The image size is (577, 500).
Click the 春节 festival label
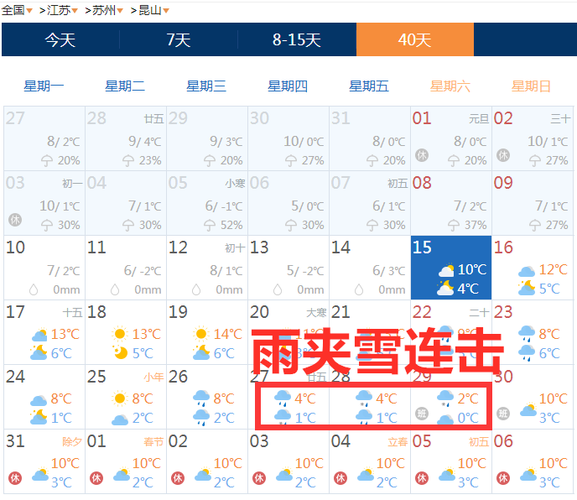point(153,441)
